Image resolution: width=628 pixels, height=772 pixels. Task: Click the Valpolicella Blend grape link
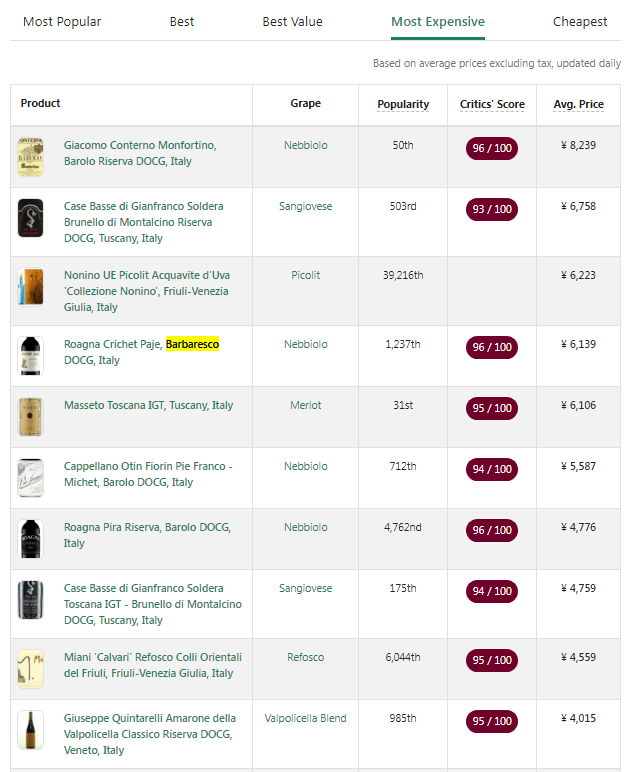pyautogui.click(x=305, y=718)
